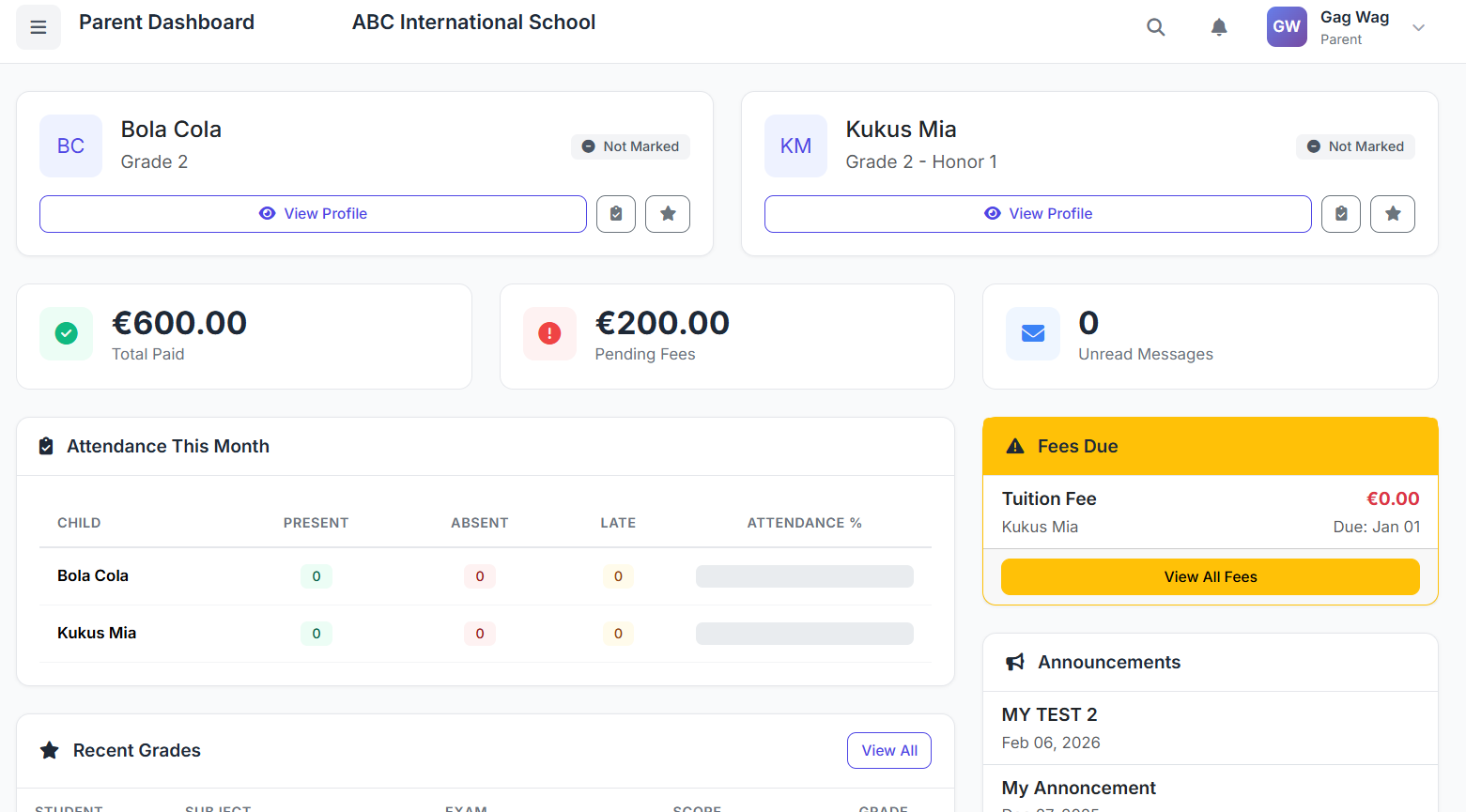The width and height of the screenshot is (1466, 812).
Task: Click Bola Cola's attendance progress bar
Action: (x=805, y=576)
